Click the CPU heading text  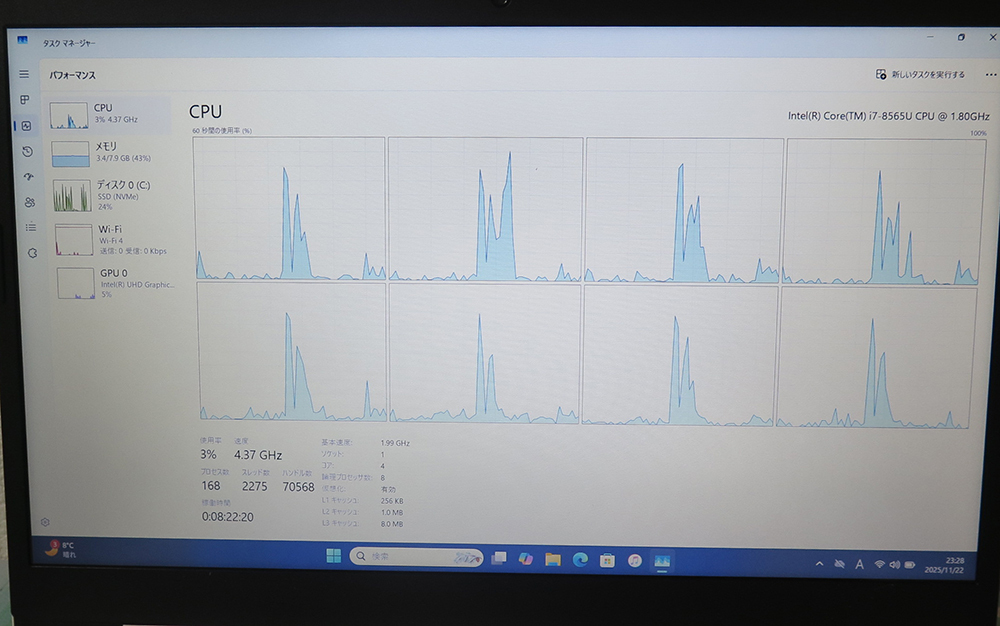click(205, 112)
